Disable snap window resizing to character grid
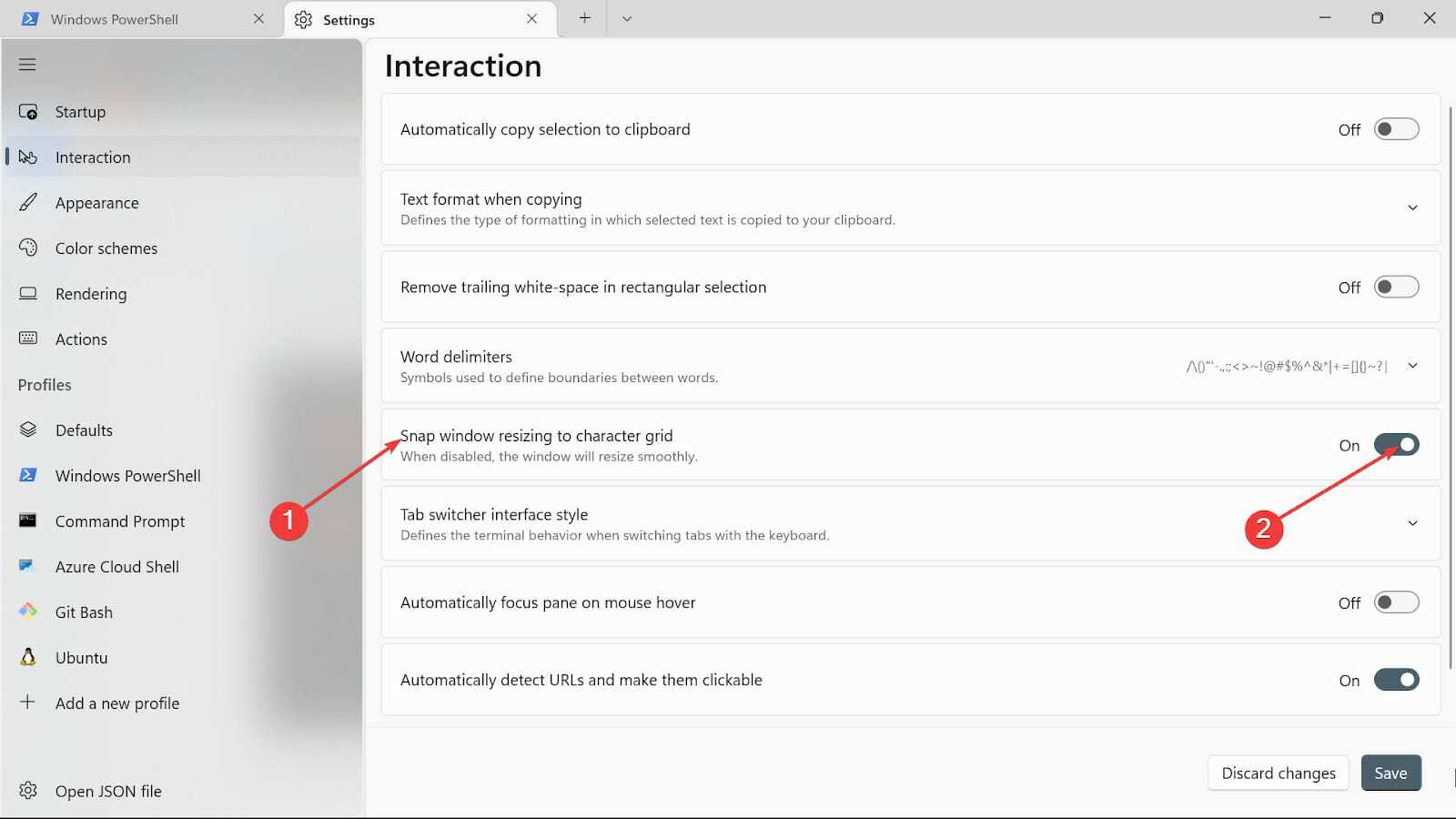Viewport: 1456px width, 819px height. (1397, 445)
